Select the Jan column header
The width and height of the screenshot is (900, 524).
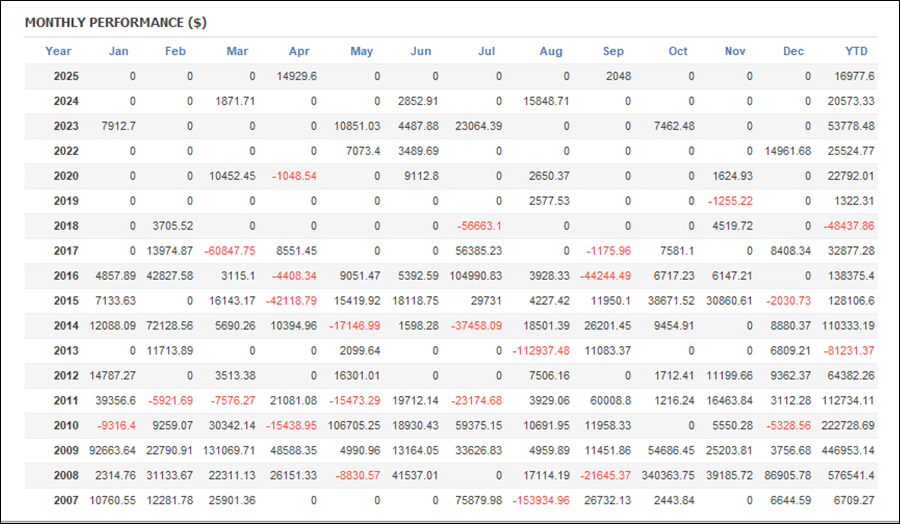119,51
